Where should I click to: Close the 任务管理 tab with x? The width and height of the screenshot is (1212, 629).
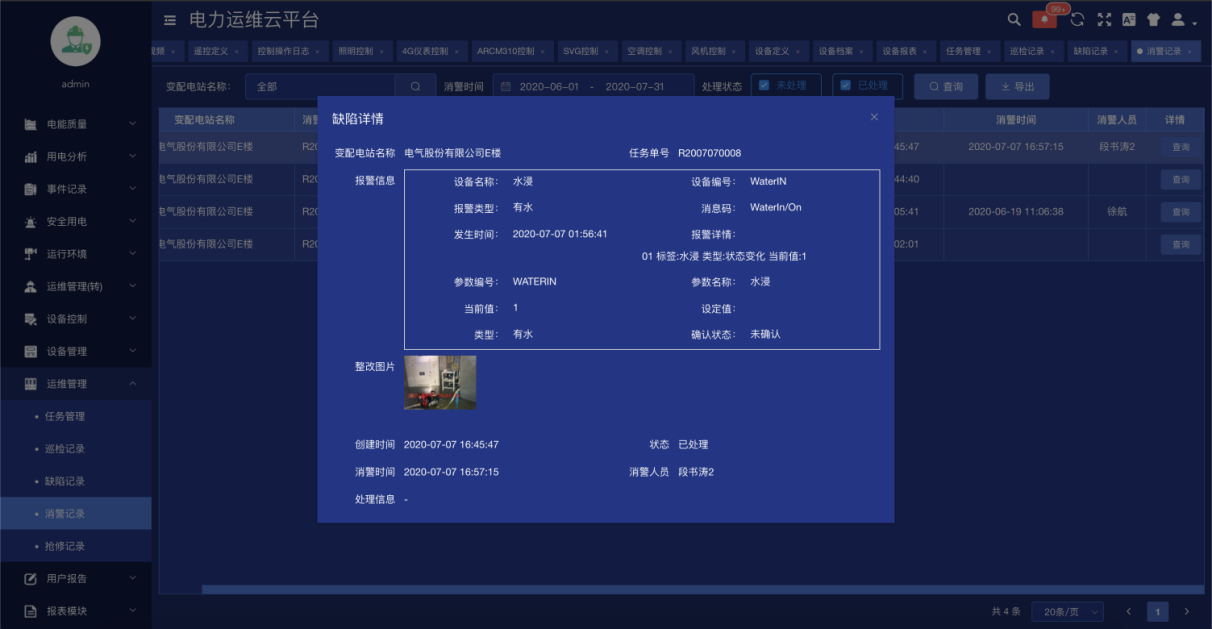point(991,51)
